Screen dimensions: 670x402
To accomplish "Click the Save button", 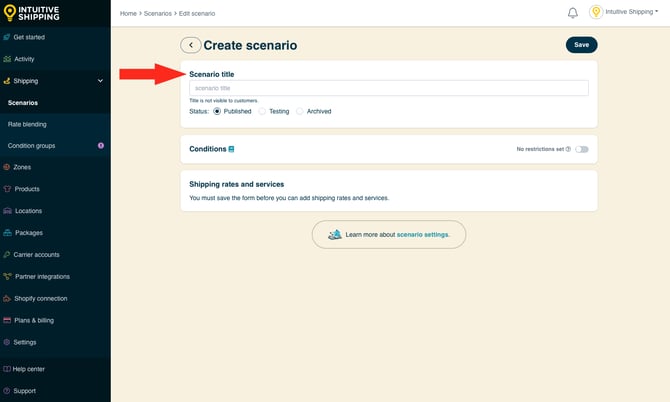I will (x=581, y=45).
